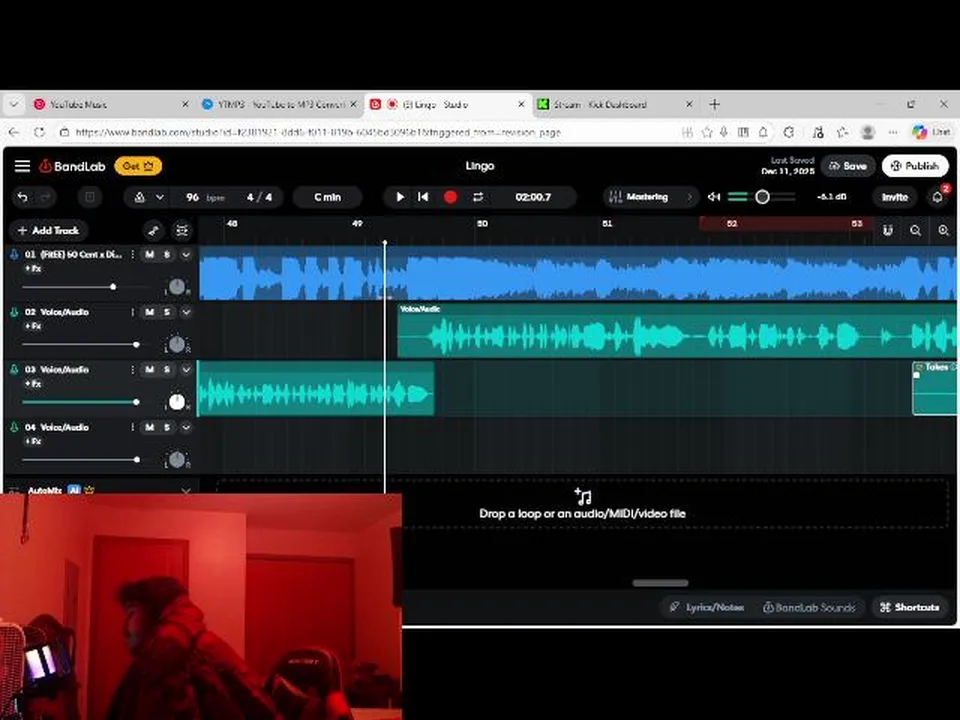Adjust track 01 volume slider
The image size is (960, 720).
pos(113,287)
